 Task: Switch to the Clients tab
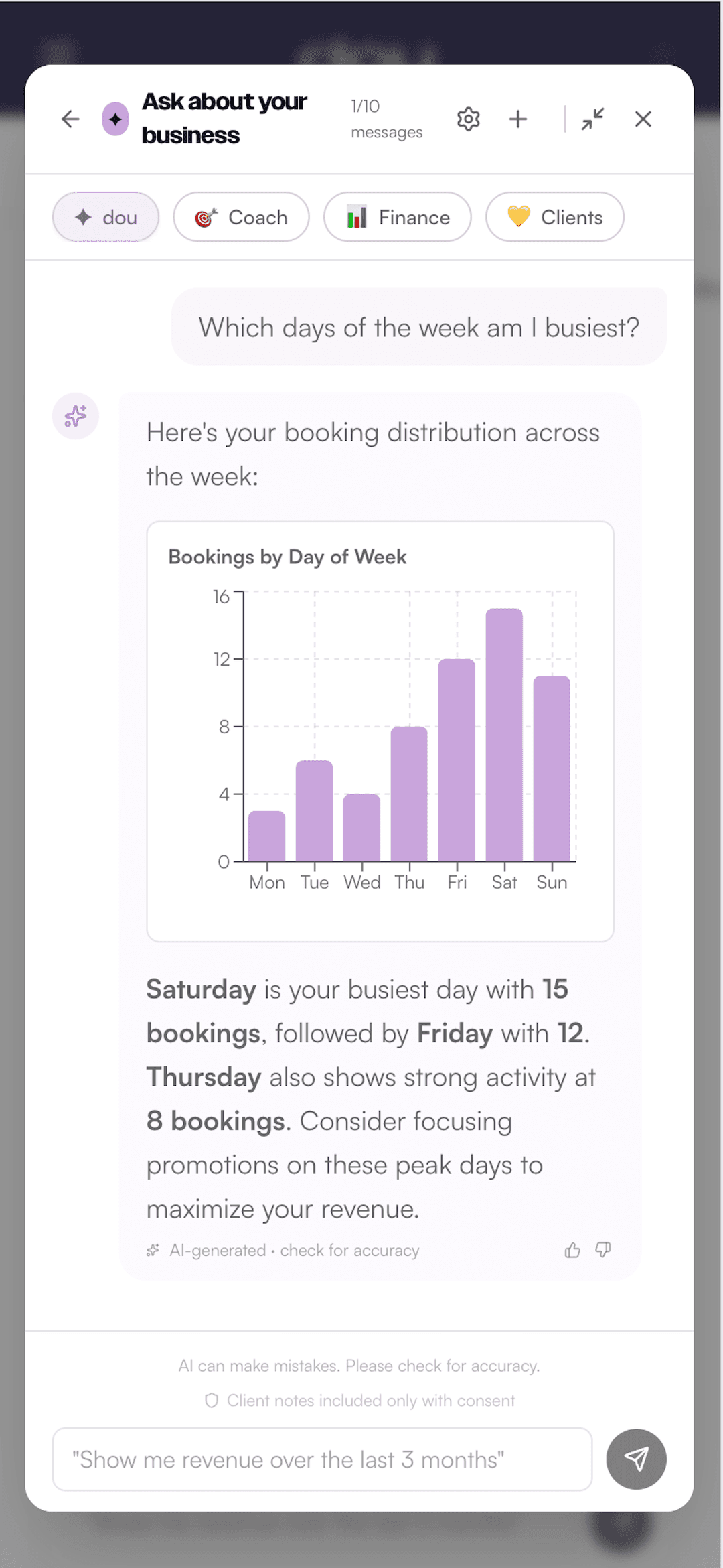pyautogui.click(x=555, y=217)
